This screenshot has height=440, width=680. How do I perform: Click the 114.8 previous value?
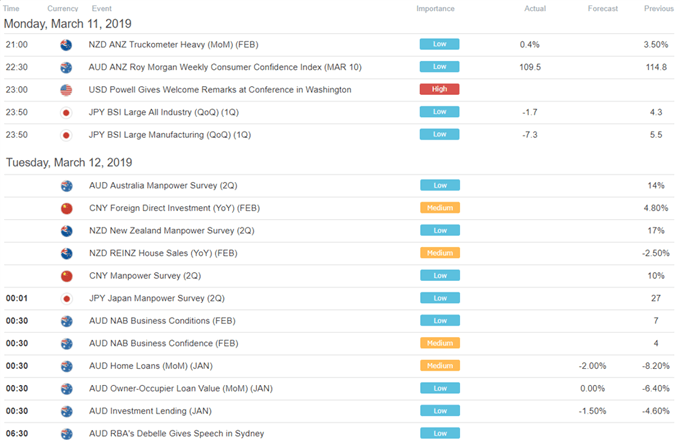[656, 67]
